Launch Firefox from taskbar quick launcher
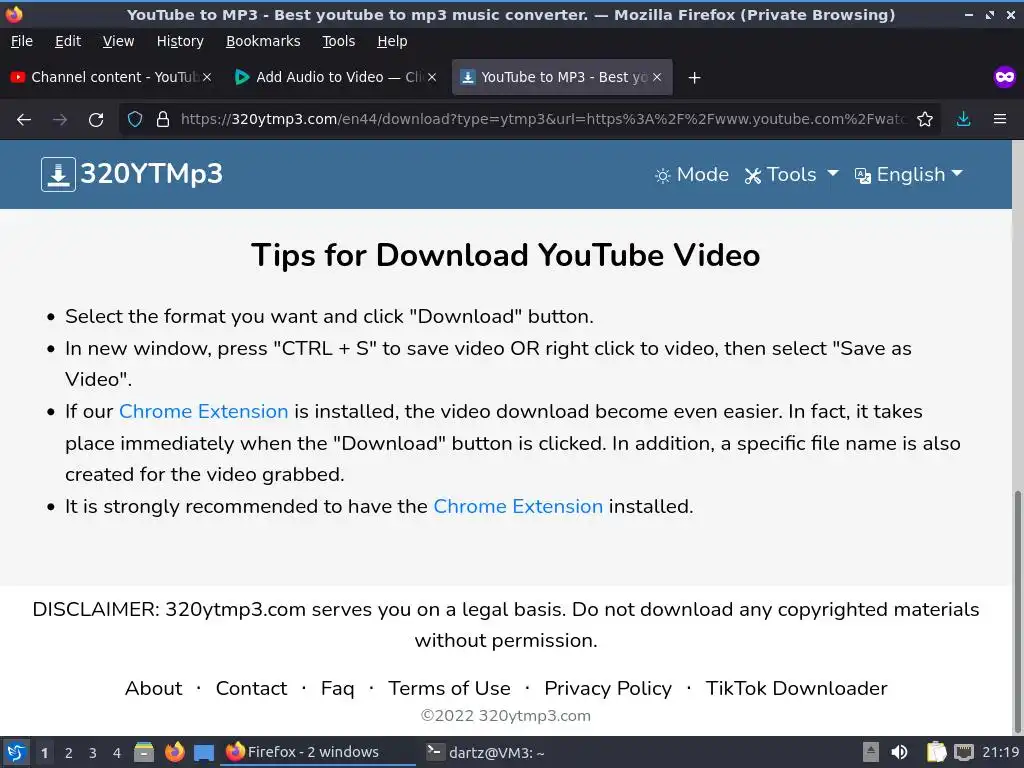Screen dimensions: 1024x768 [x=174, y=752]
